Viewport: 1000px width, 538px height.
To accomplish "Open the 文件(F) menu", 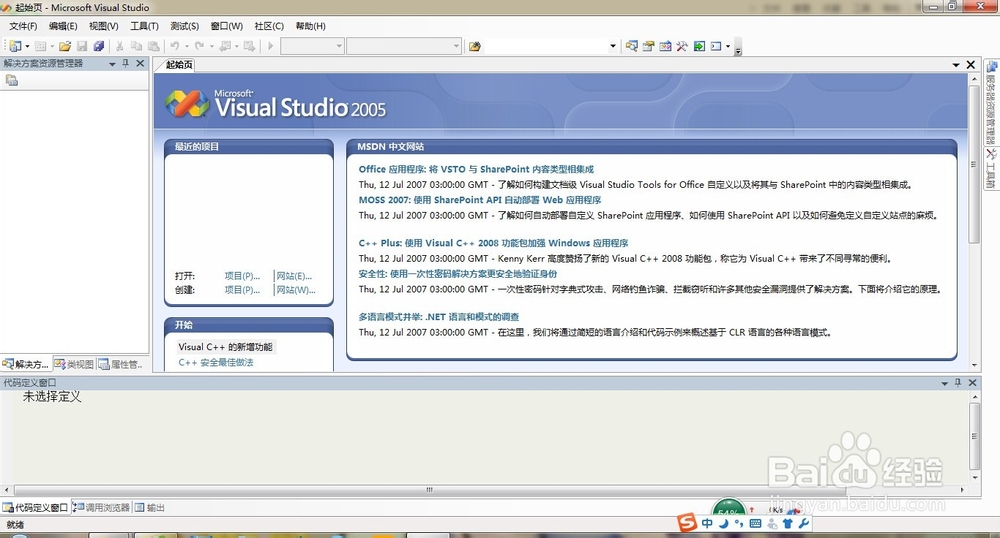I will (x=23, y=26).
